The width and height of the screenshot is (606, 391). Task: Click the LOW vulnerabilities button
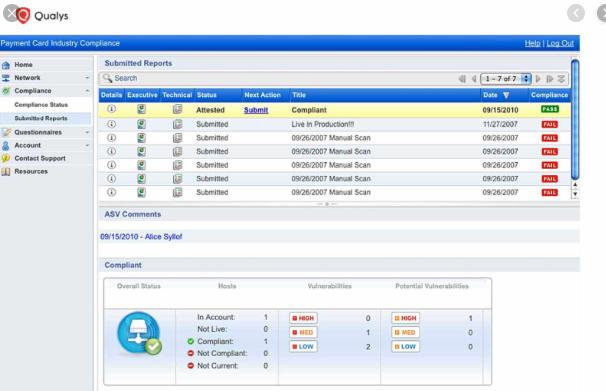click(303, 347)
